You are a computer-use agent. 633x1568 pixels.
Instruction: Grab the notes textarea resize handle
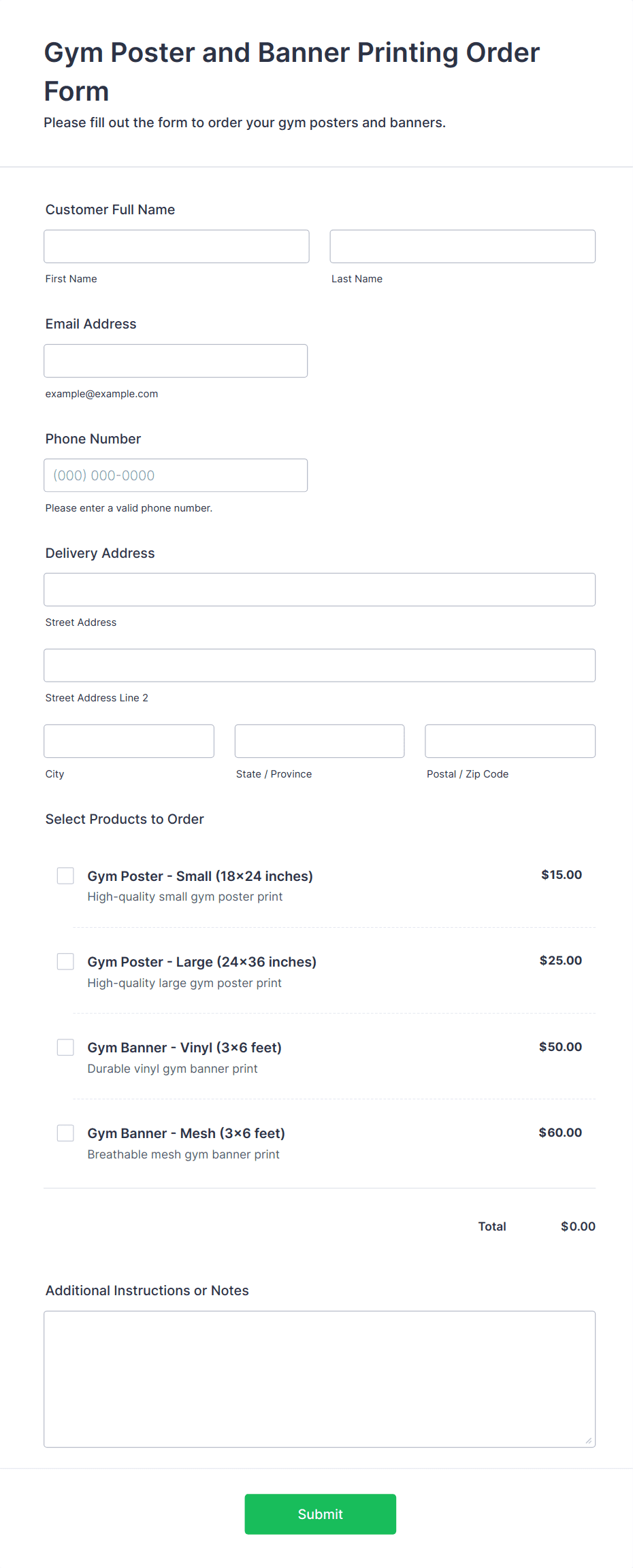point(589,1440)
